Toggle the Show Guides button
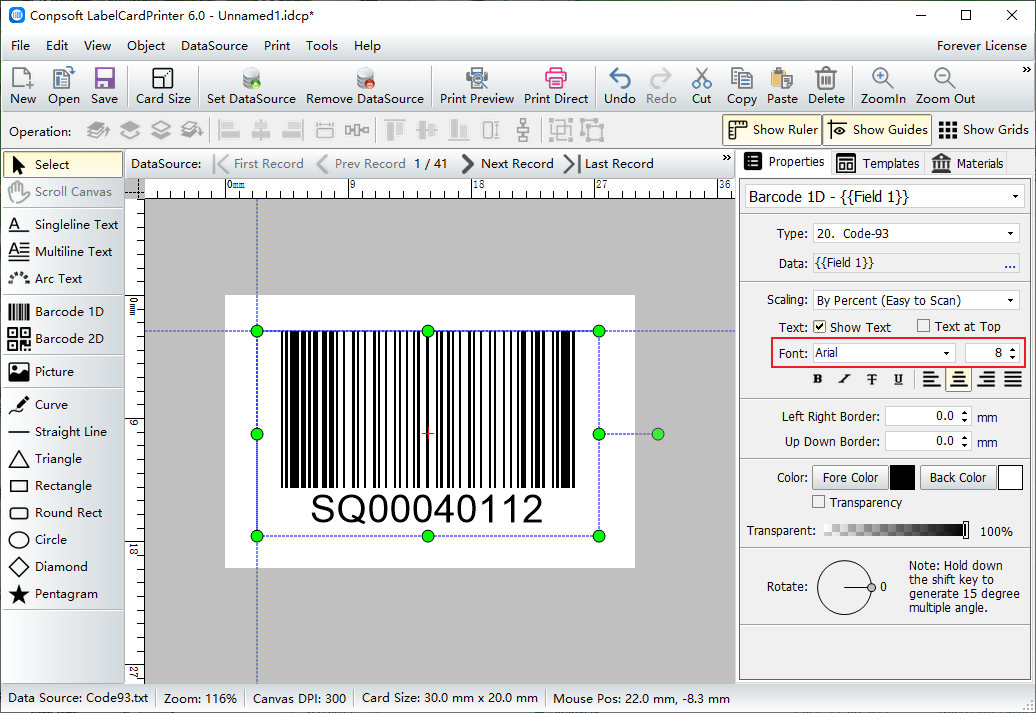 (x=877, y=130)
